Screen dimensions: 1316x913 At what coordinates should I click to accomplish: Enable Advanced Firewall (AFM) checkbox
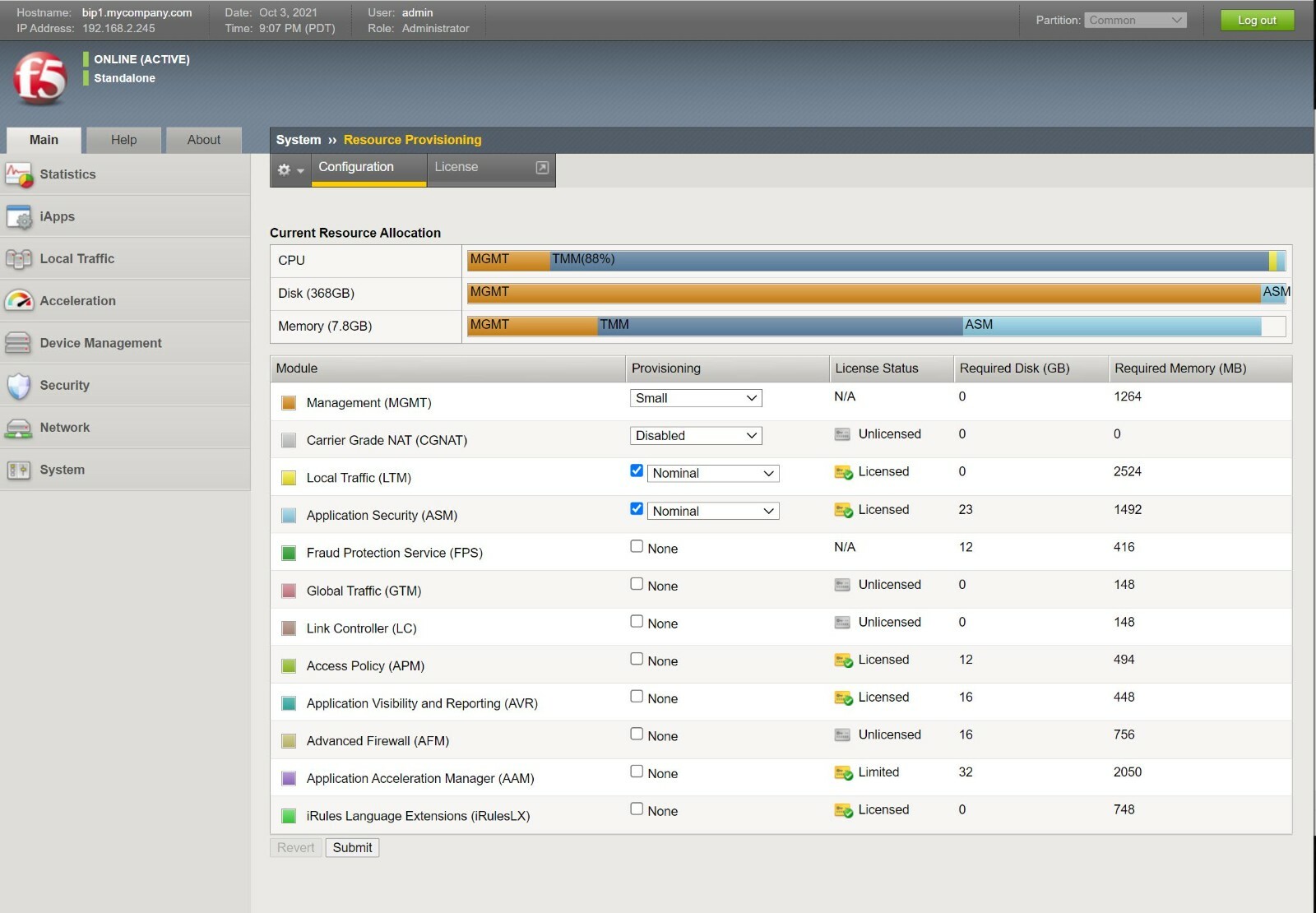coord(637,734)
